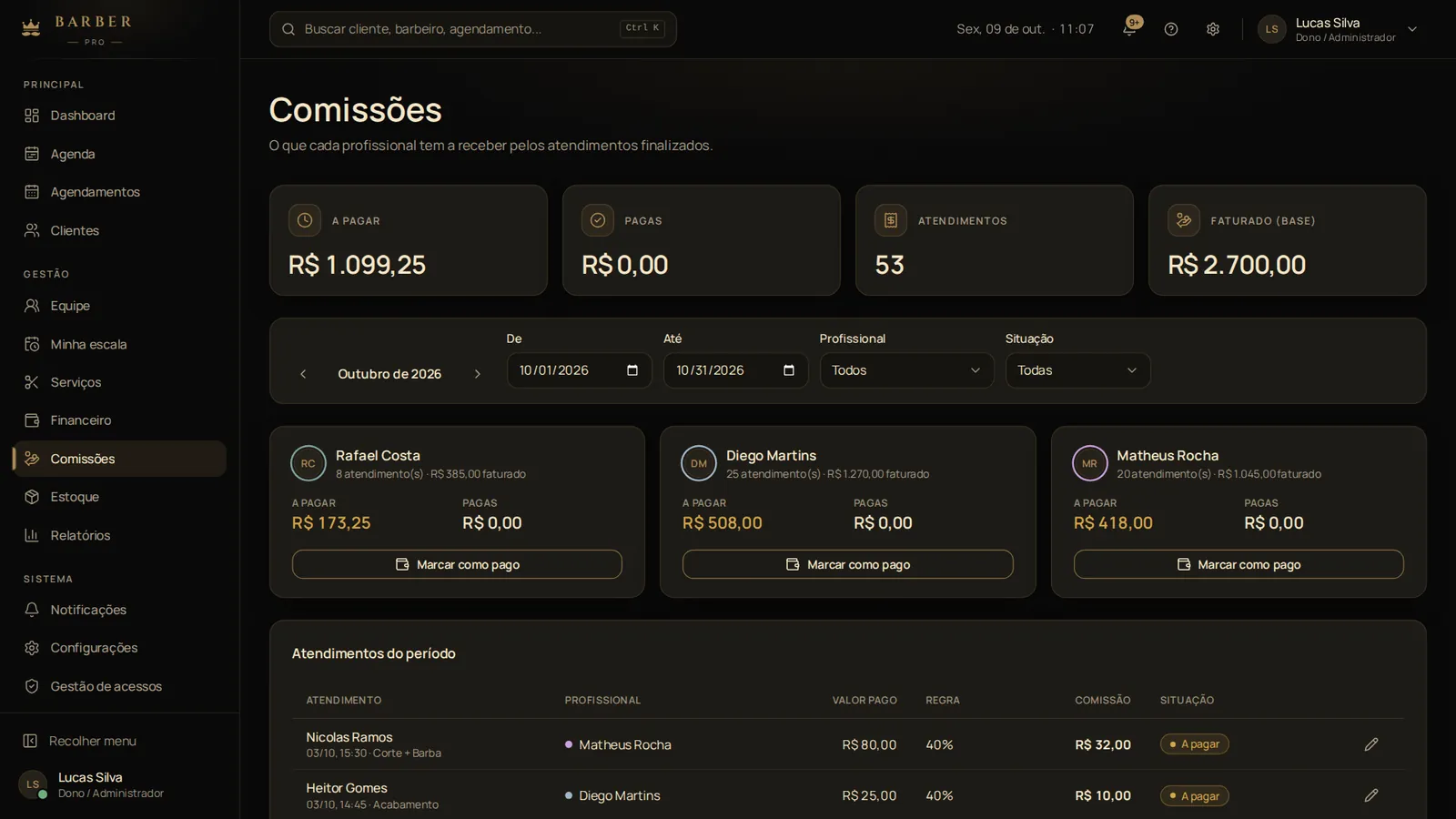
Task: Open Minha escala in the sidebar
Action: (119, 344)
